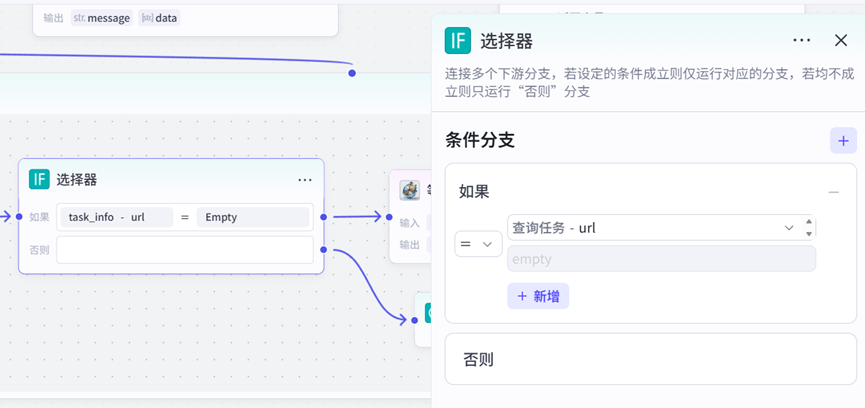Image resolution: width=865 pixels, height=408 pixels.
Task: Click the 选择器 node title on the canvas
Action: pyautogui.click(x=77, y=179)
